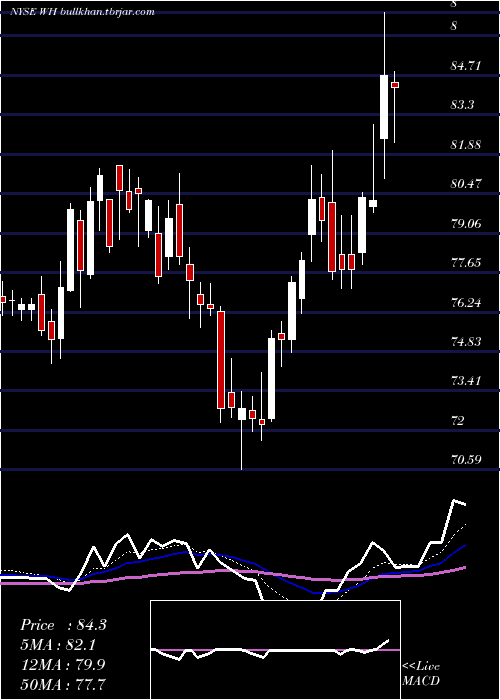500x700 pixels.
Task: Click the 80.47 price axis label
Action: point(466,183)
